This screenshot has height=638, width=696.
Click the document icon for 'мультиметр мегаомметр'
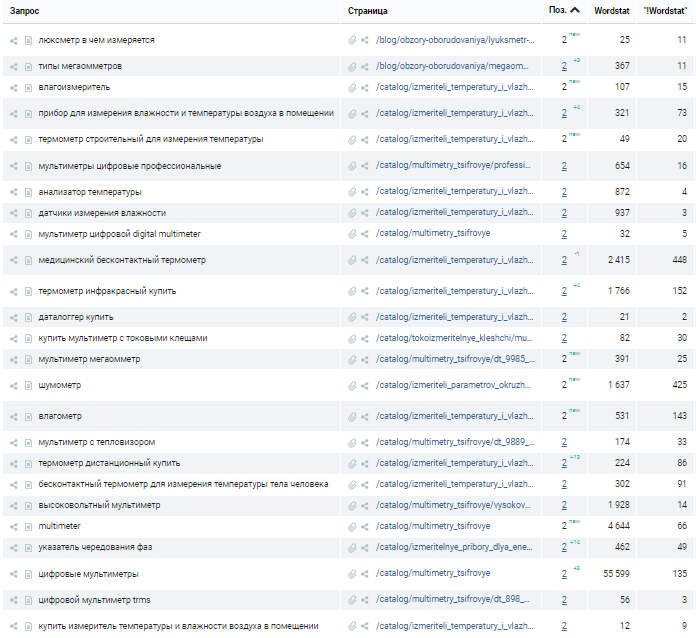(x=28, y=360)
